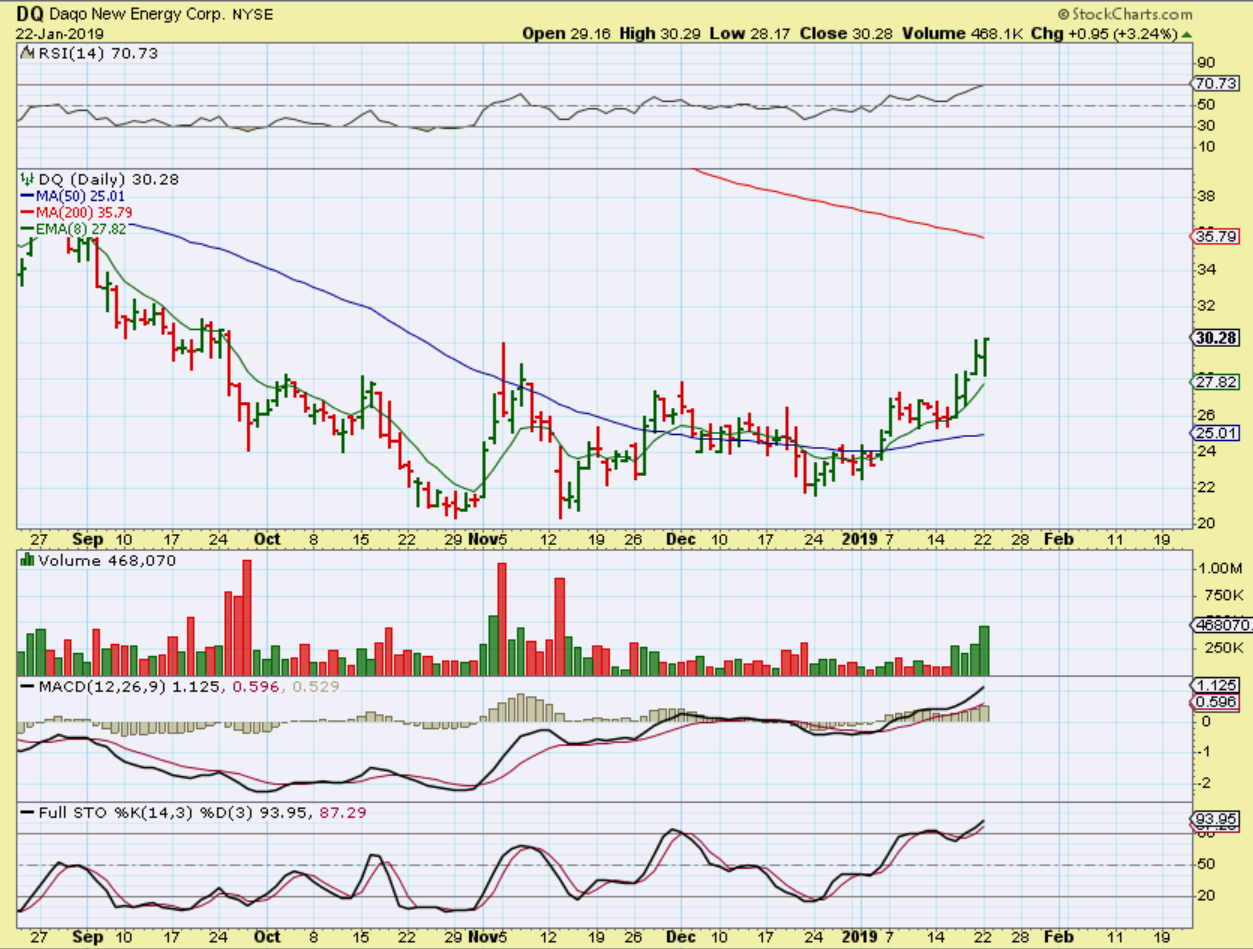Click the MA(200) 35.79 legend text
1253x949 pixels.
(84, 212)
